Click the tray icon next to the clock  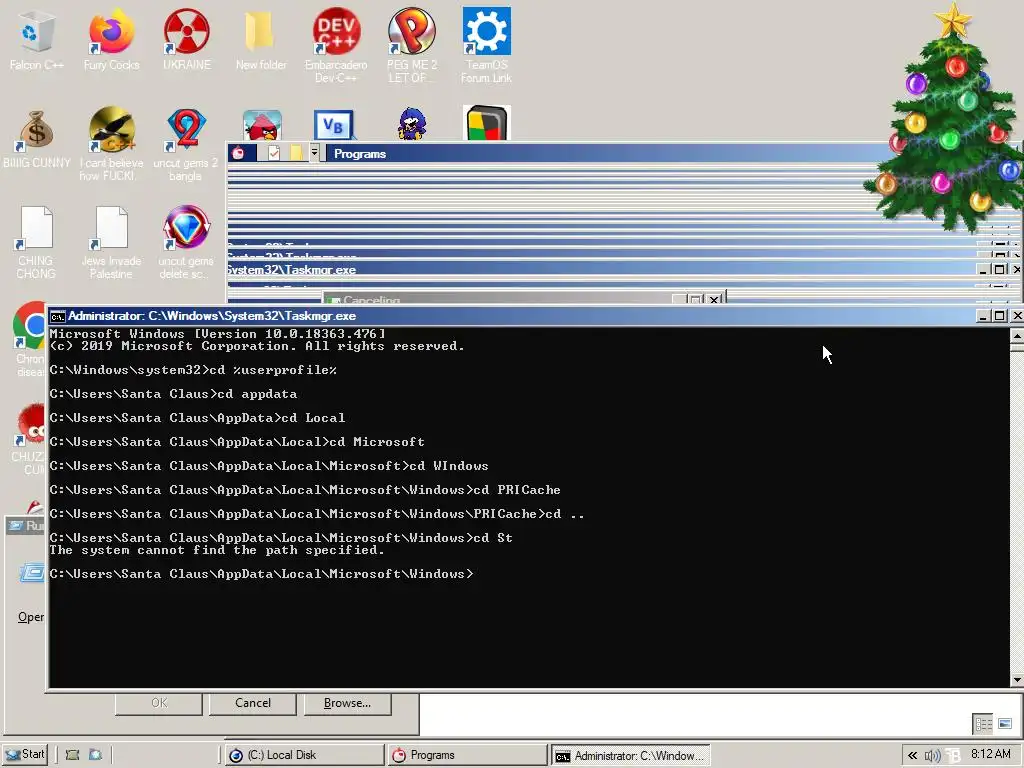(x=954, y=756)
